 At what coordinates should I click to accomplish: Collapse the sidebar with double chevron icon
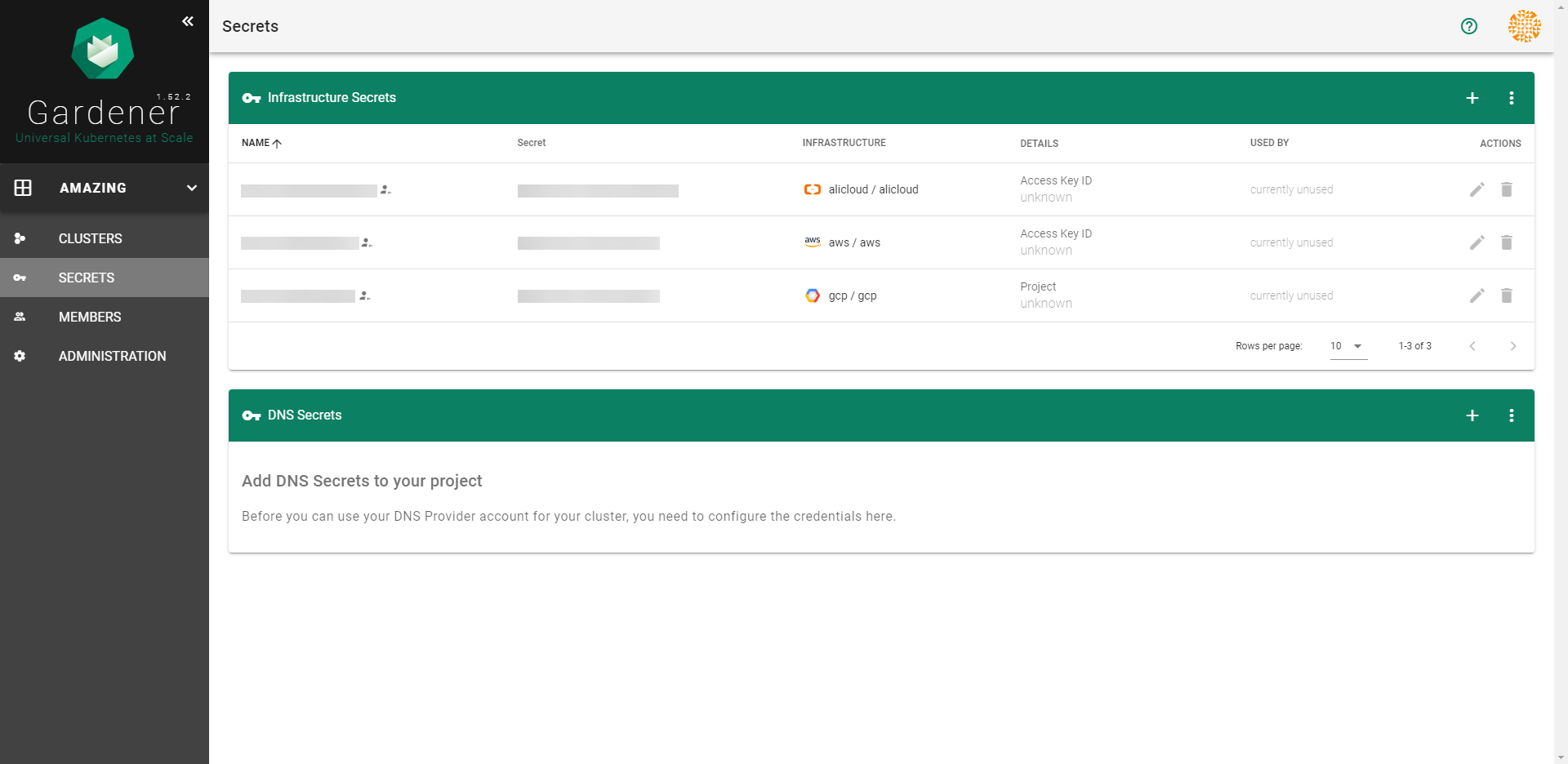[x=188, y=21]
